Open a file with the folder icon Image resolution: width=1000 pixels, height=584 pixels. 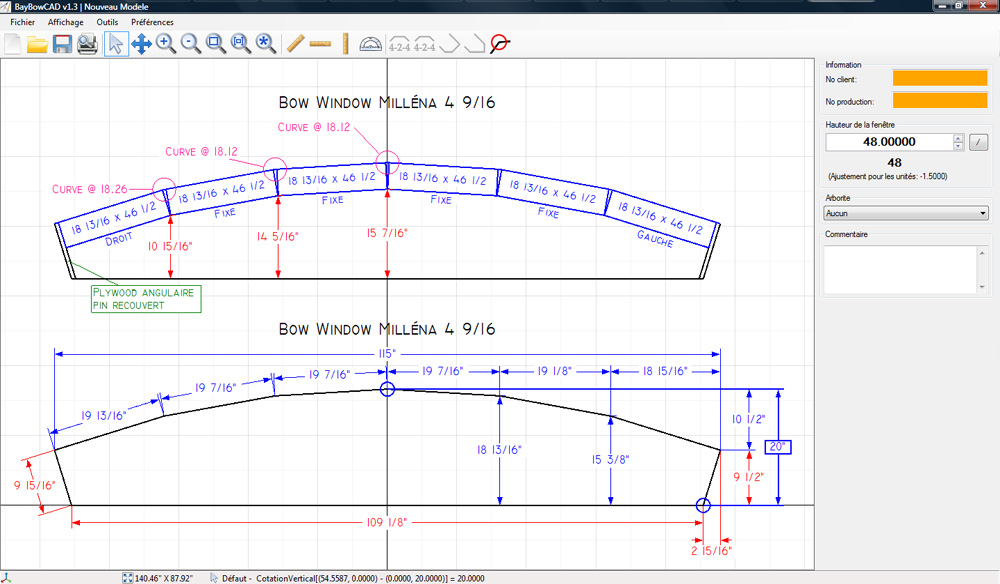click(37, 43)
